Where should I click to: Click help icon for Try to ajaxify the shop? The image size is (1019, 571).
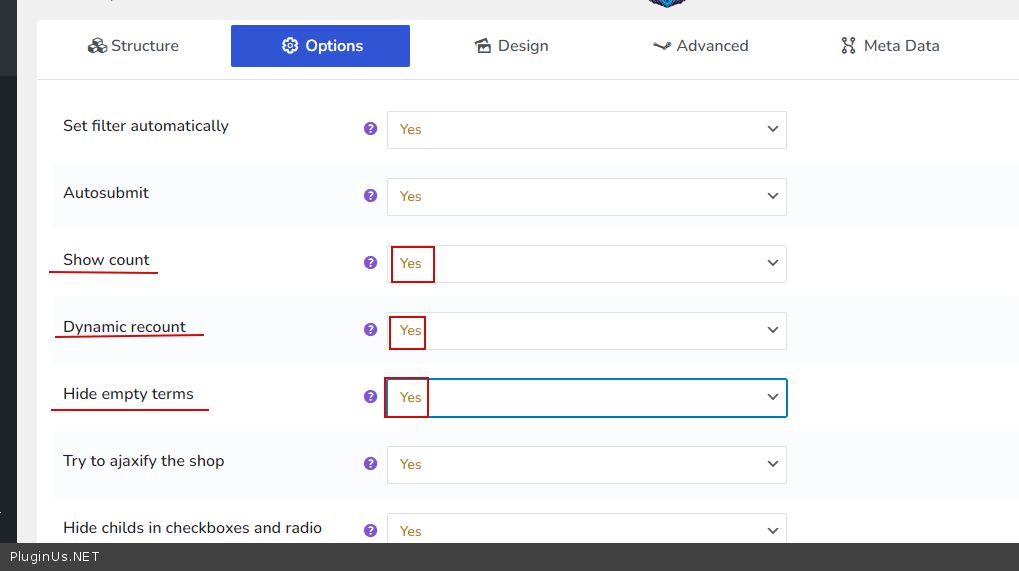click(x=370, y=464)
